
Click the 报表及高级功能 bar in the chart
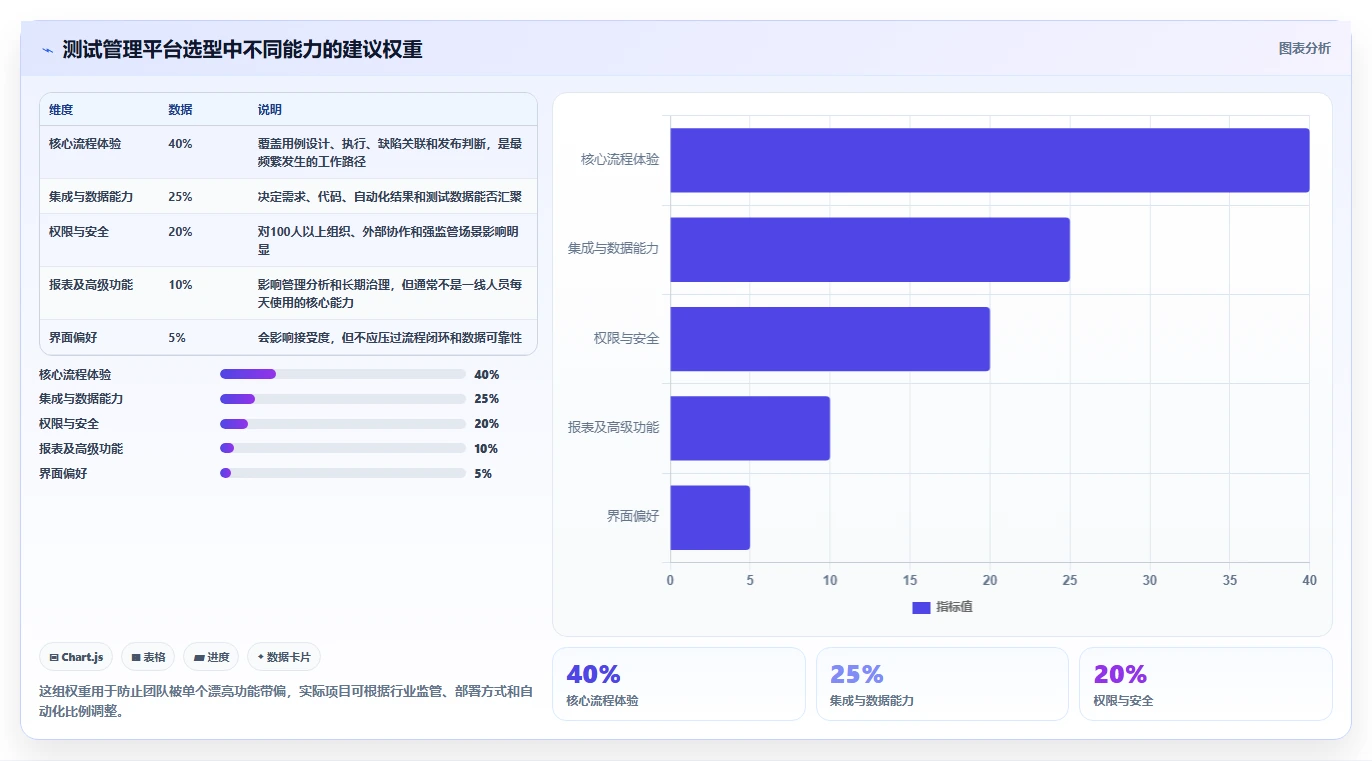click(750, 428)
